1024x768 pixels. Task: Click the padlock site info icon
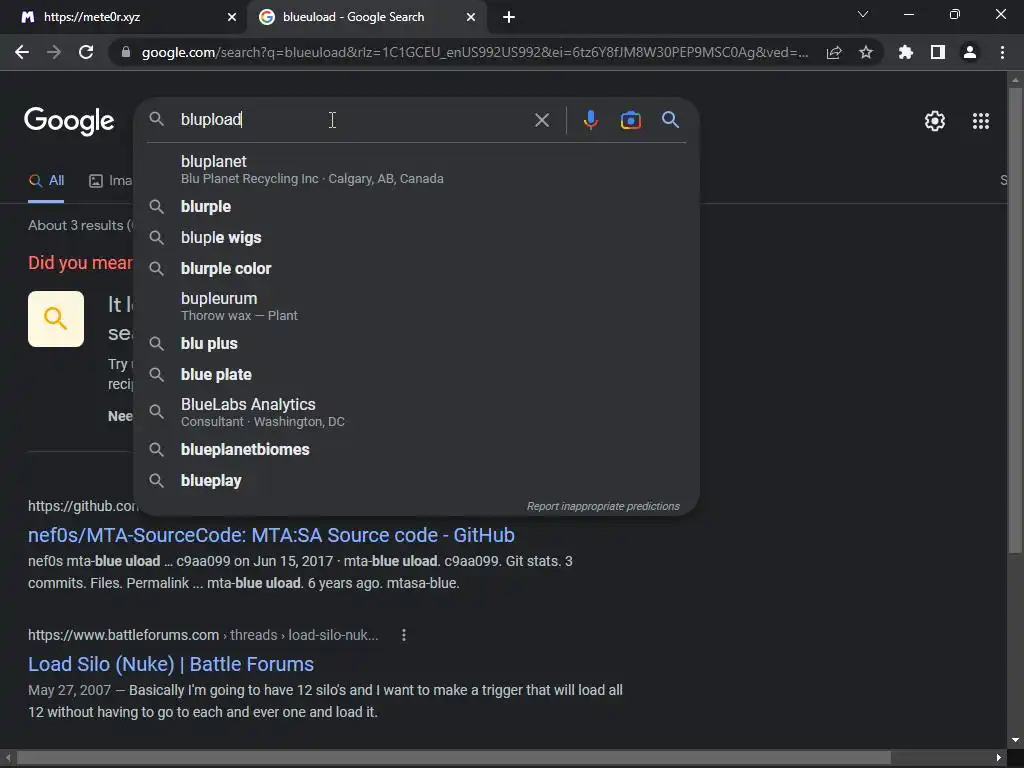tap(126, 52)
